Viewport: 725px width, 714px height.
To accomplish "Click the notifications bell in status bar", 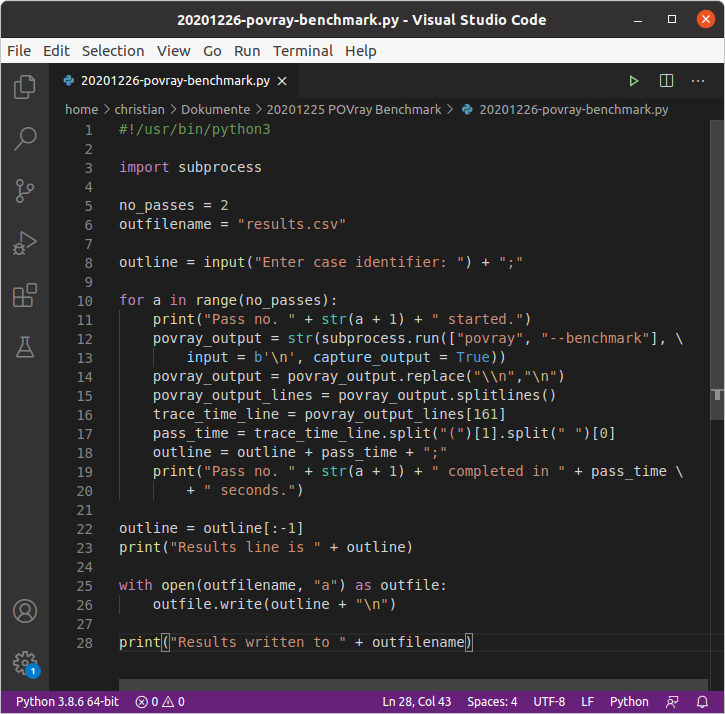I will tap(703, 702).
